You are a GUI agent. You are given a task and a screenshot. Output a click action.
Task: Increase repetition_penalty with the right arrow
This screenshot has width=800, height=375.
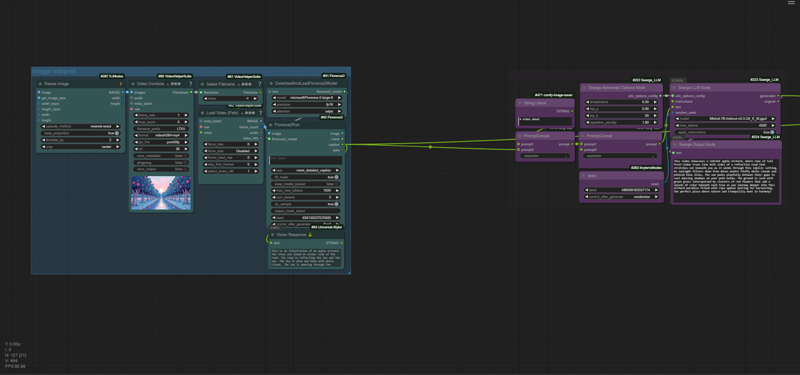click(656, 122)
